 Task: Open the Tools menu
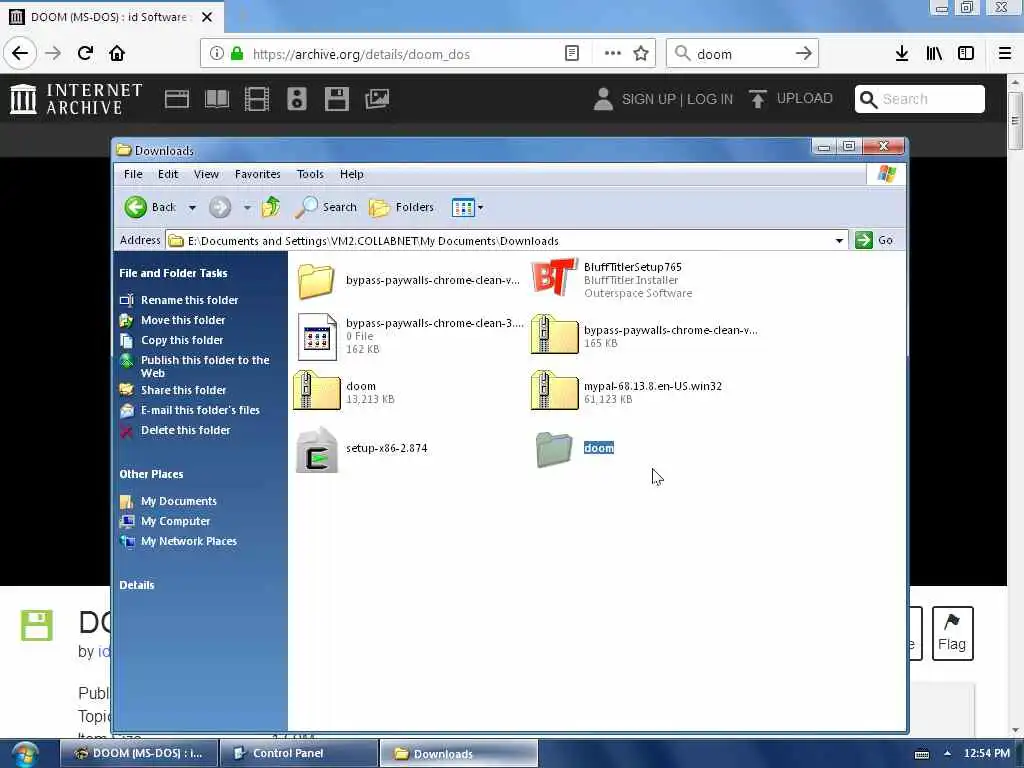tap(310, 174)
